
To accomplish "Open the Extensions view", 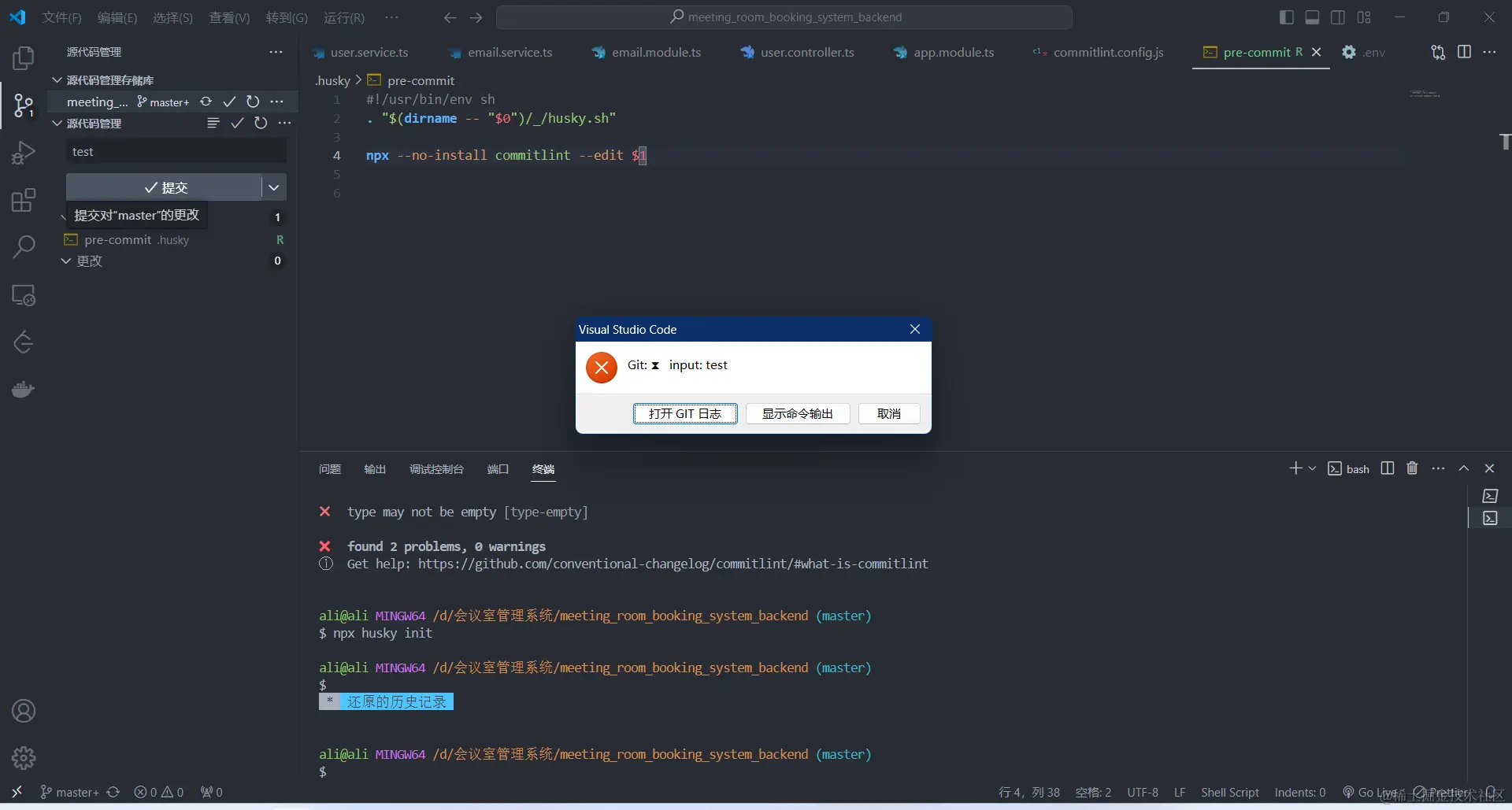I will (x=24, y=200).
